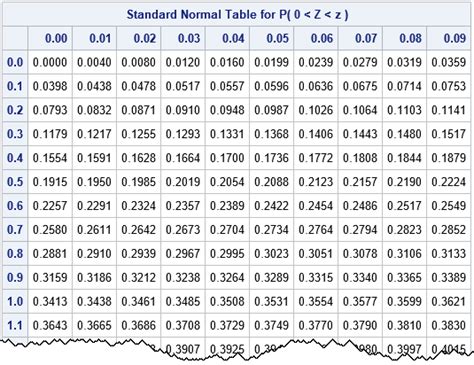Click the cell reading 0.3621
474x365 pixels.
click(x=449, y=301)
